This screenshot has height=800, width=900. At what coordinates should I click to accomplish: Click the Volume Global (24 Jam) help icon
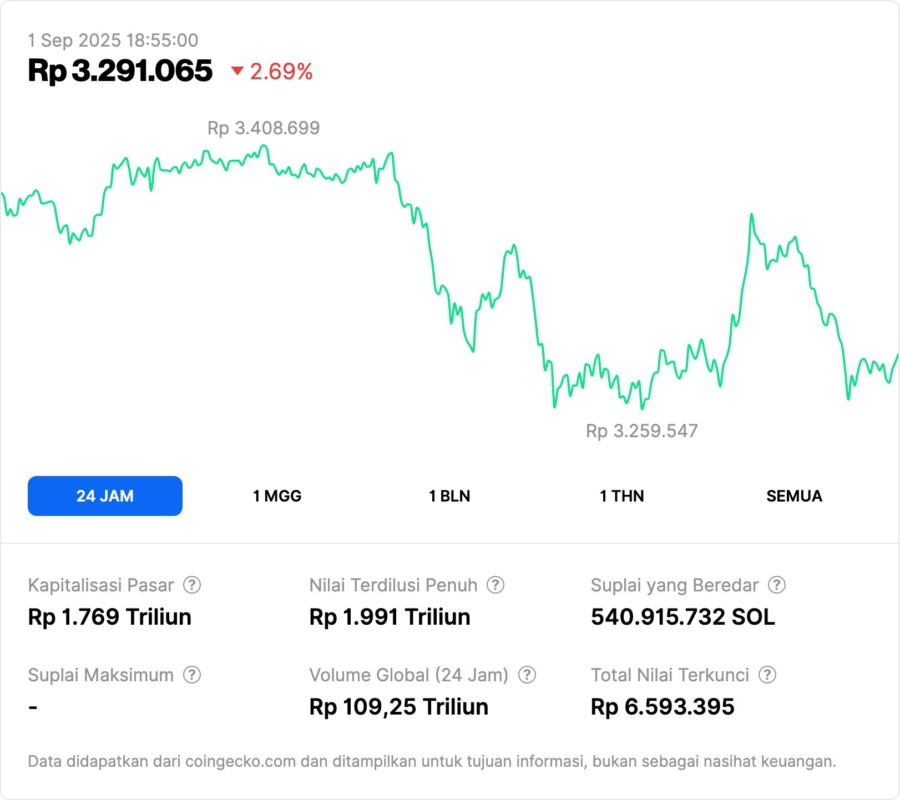tap(527, 675)
